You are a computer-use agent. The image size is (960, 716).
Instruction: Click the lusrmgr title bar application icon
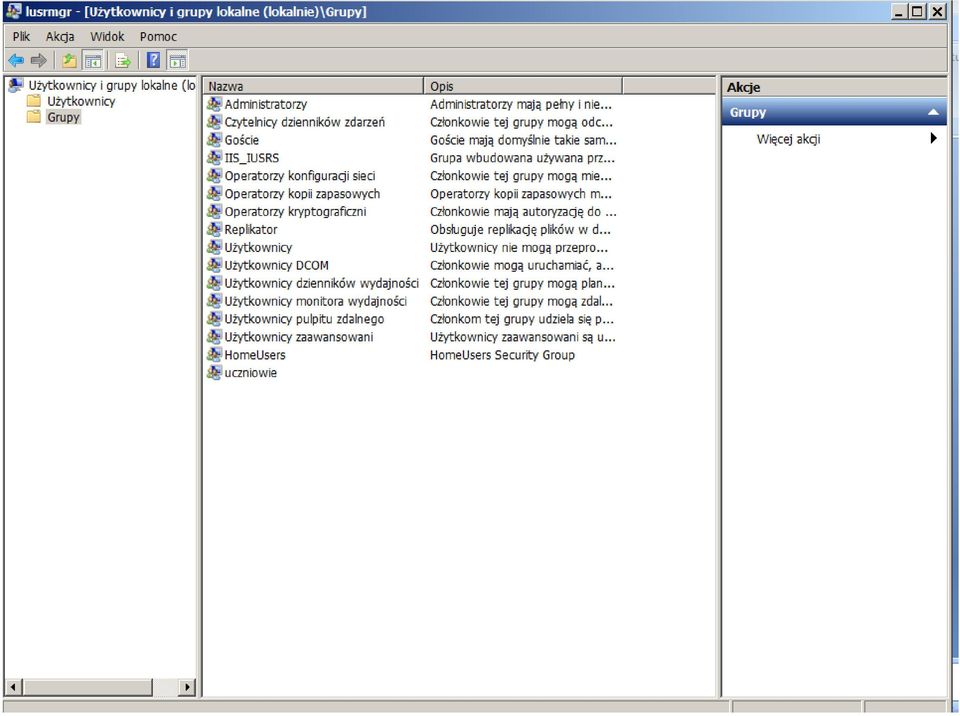[x=13, y=11]
